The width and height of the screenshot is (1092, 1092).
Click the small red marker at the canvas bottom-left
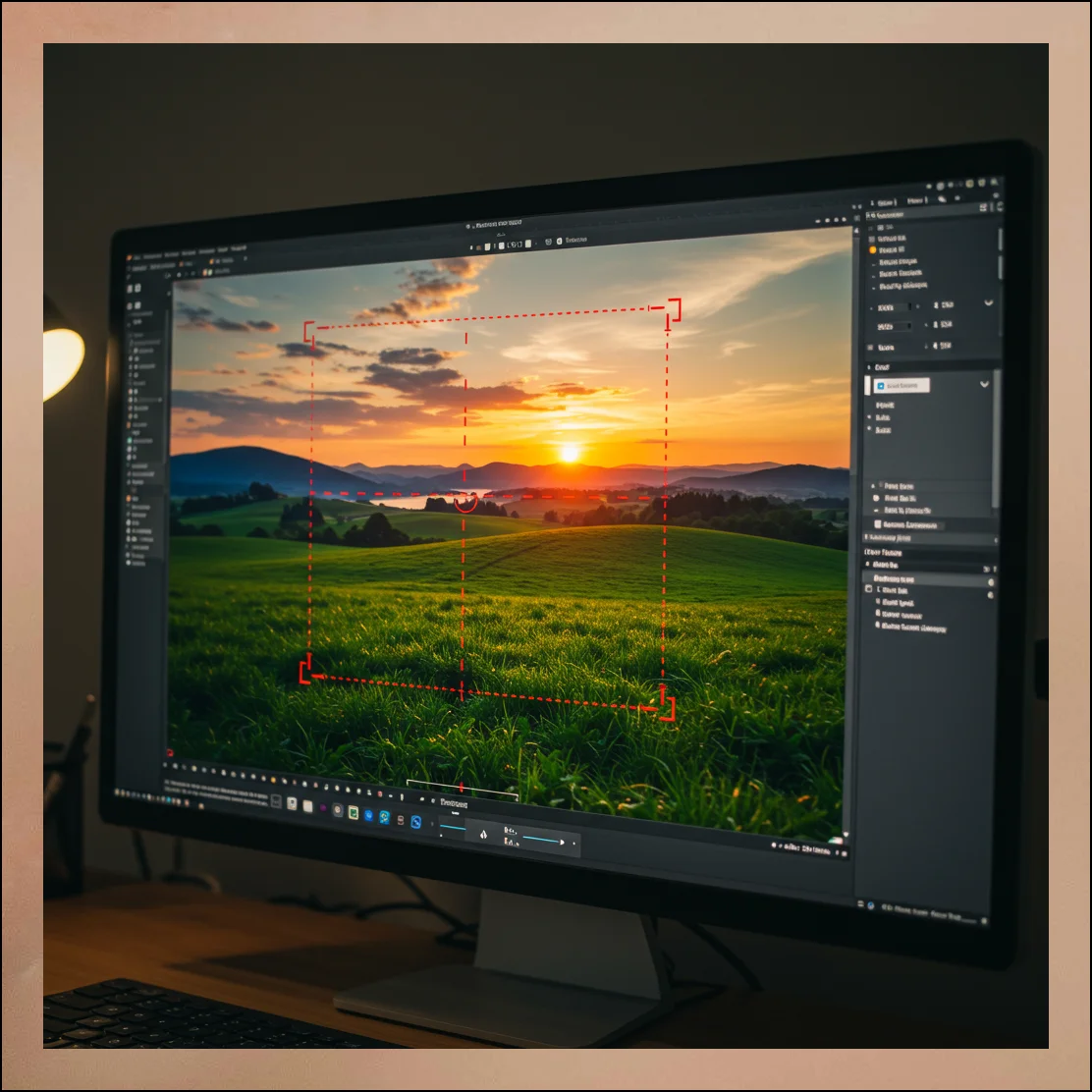tap(170, 753)
